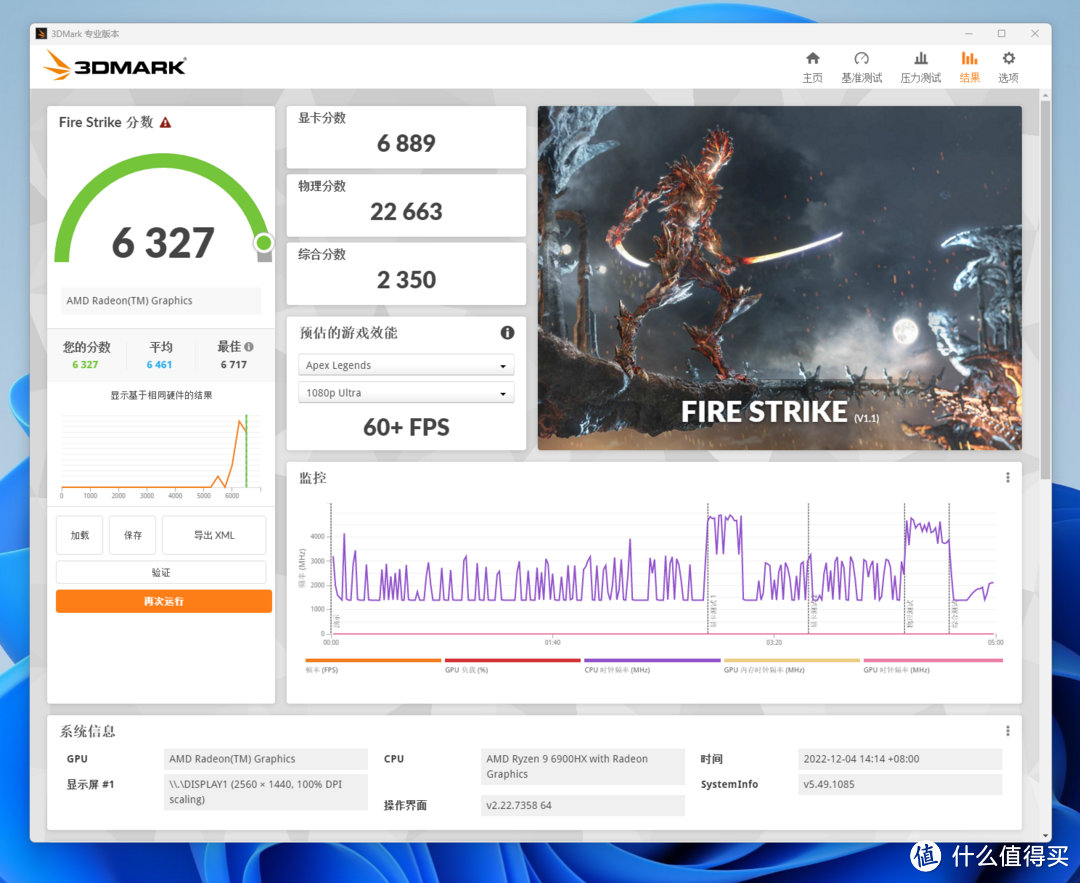Image resolution: width=1080 pixels, height=883 pixels.
Task: Click the orange 再次运行 run again button
Action: pos(164,601)
